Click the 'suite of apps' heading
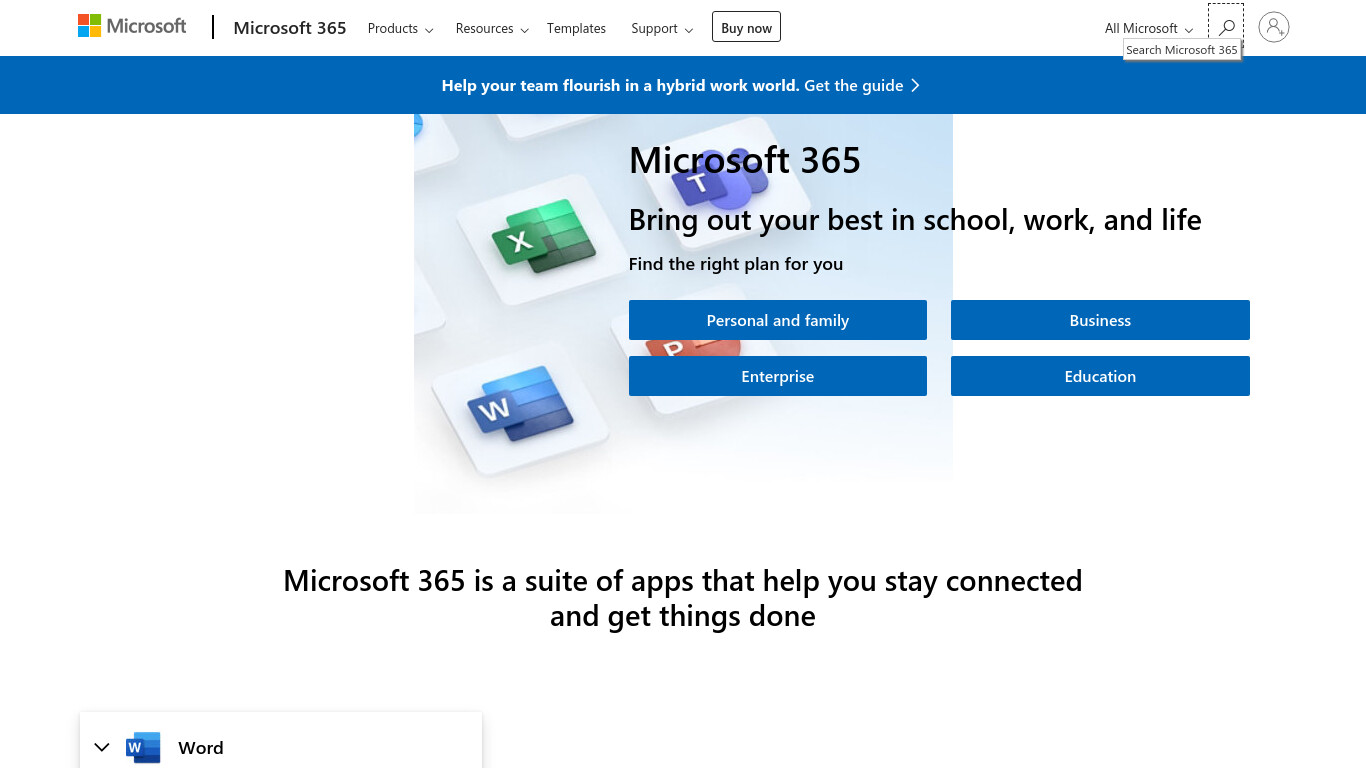The image size is (1366, 768). pyautogui.click(x=683, y=598)
